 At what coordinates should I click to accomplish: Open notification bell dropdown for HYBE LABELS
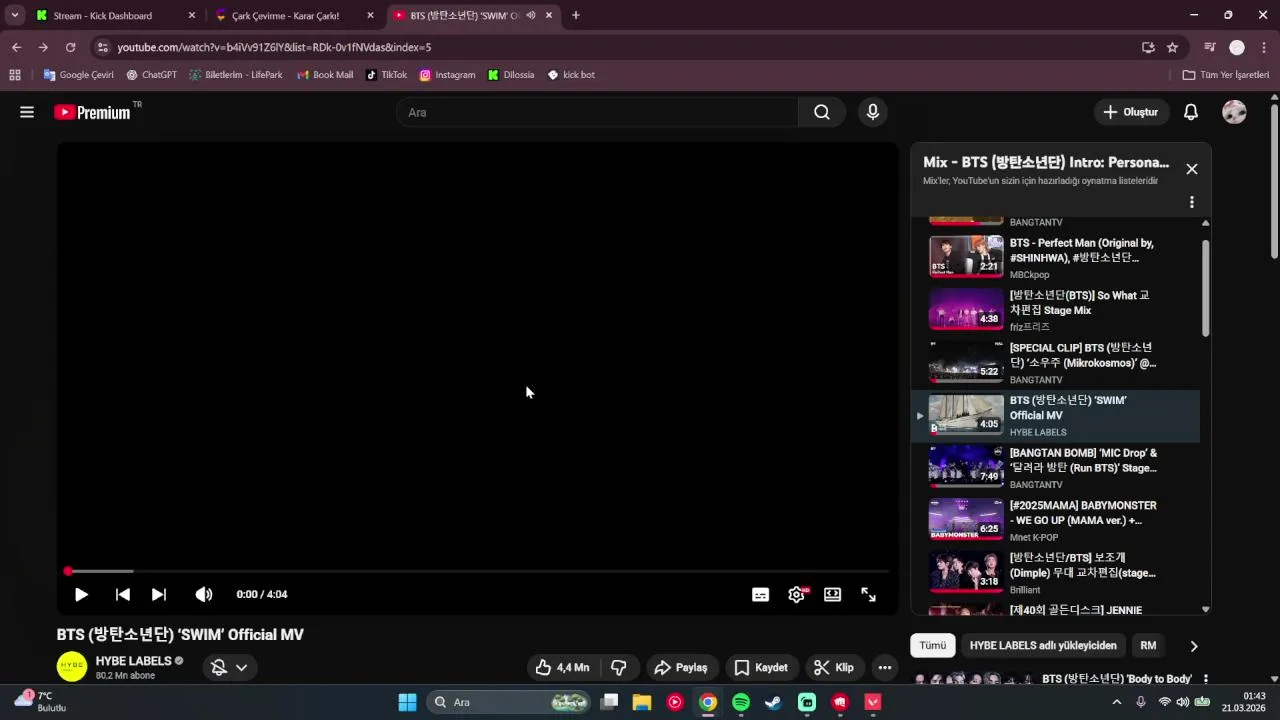[x=229, y=667]
